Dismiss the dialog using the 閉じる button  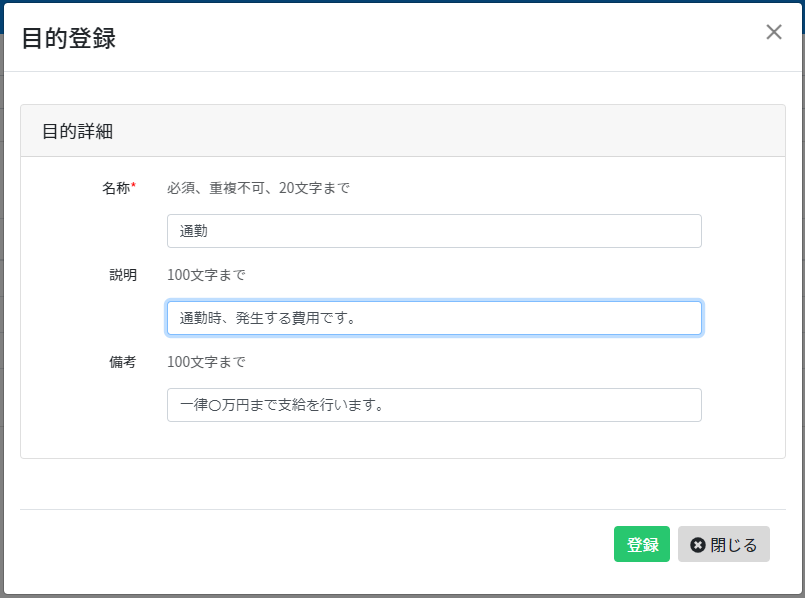tap(723, 544)
